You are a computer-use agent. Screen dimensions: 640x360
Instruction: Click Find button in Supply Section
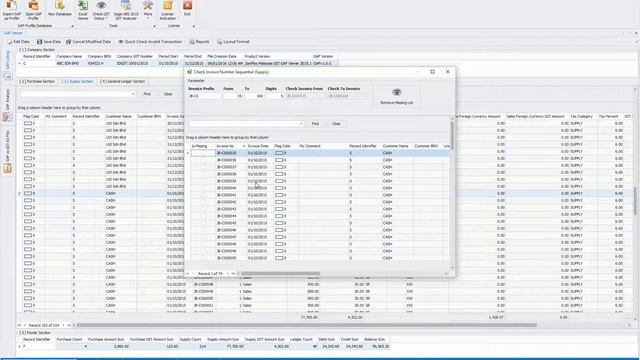coord(147,94)
